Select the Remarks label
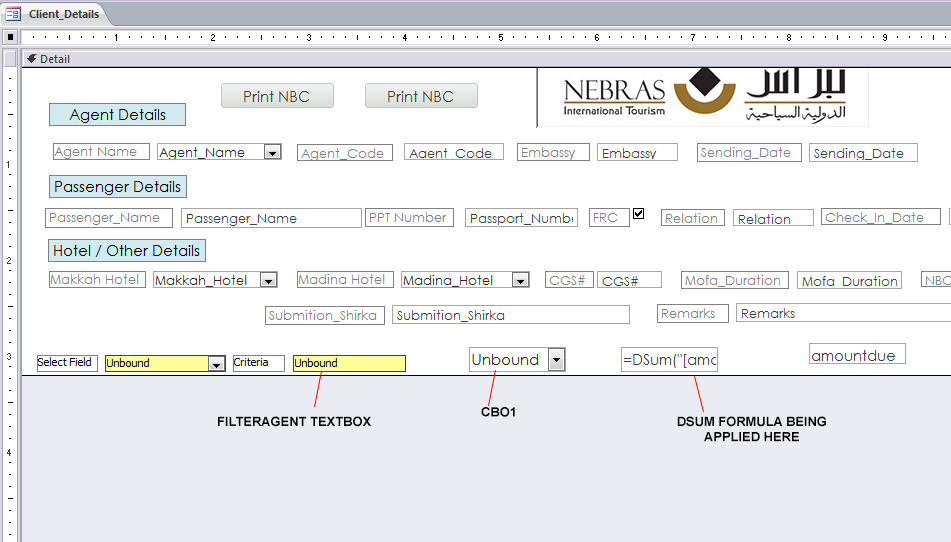Image resolution: width=951 pixels, height=542 pixels. [x=691, y=313]
